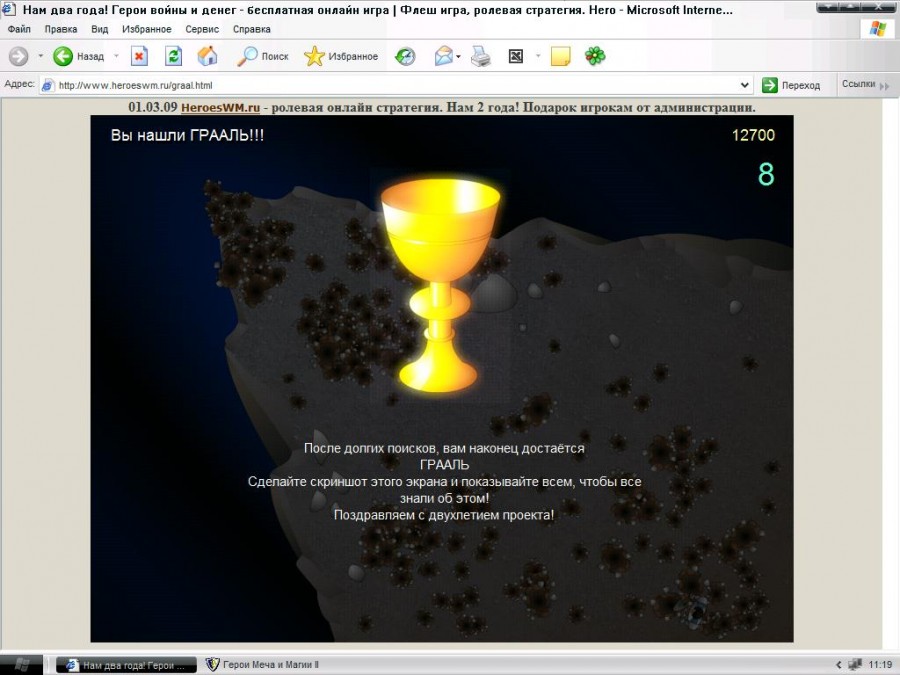Click the green ICQ flower icon

tap(595, 56)
